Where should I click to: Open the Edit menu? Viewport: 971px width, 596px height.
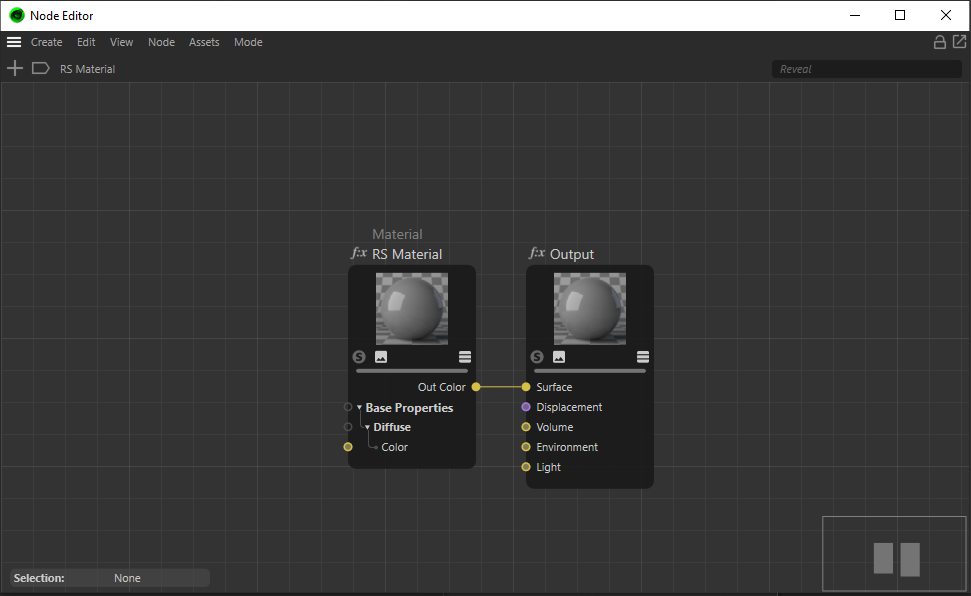tap(86, 42)
